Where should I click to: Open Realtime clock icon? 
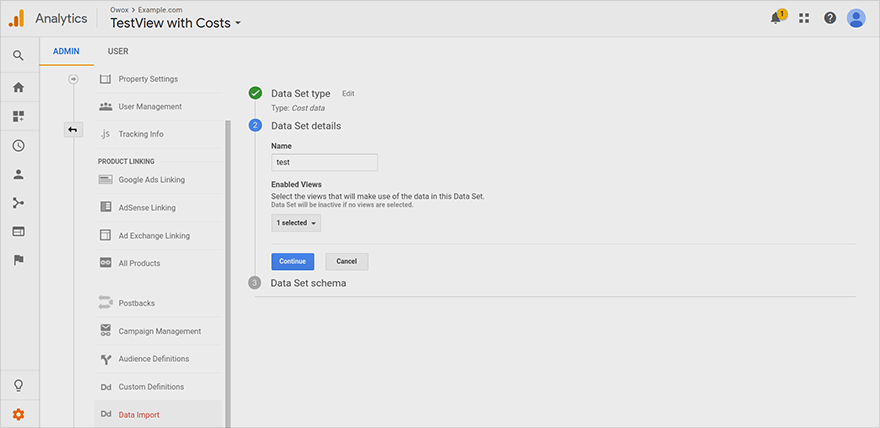click(x=19, y=146)
